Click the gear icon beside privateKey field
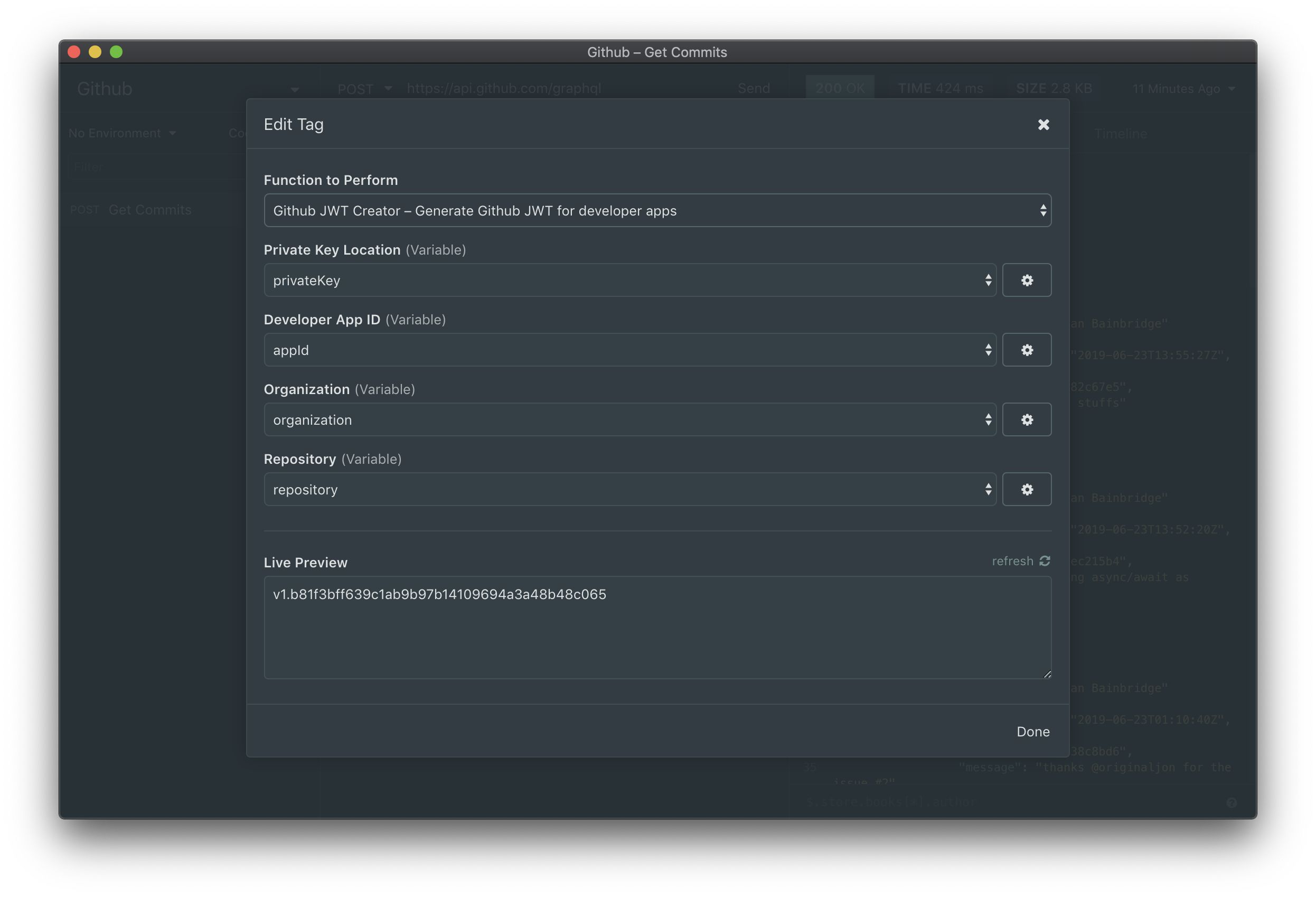 (x=1027, y=281)
